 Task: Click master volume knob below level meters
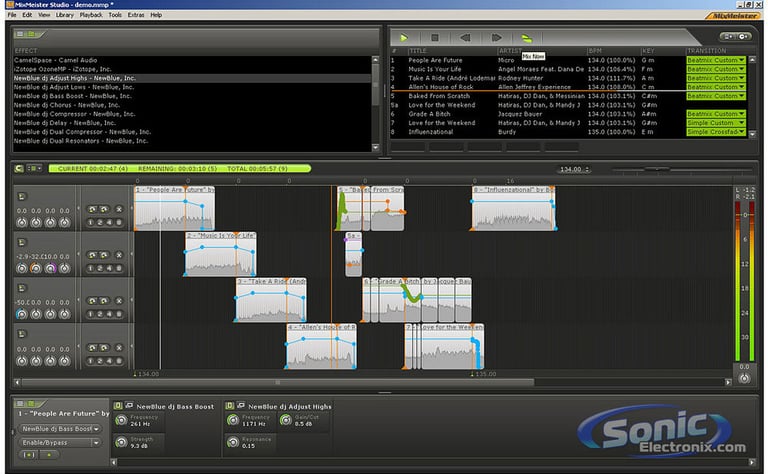[744, 378]
